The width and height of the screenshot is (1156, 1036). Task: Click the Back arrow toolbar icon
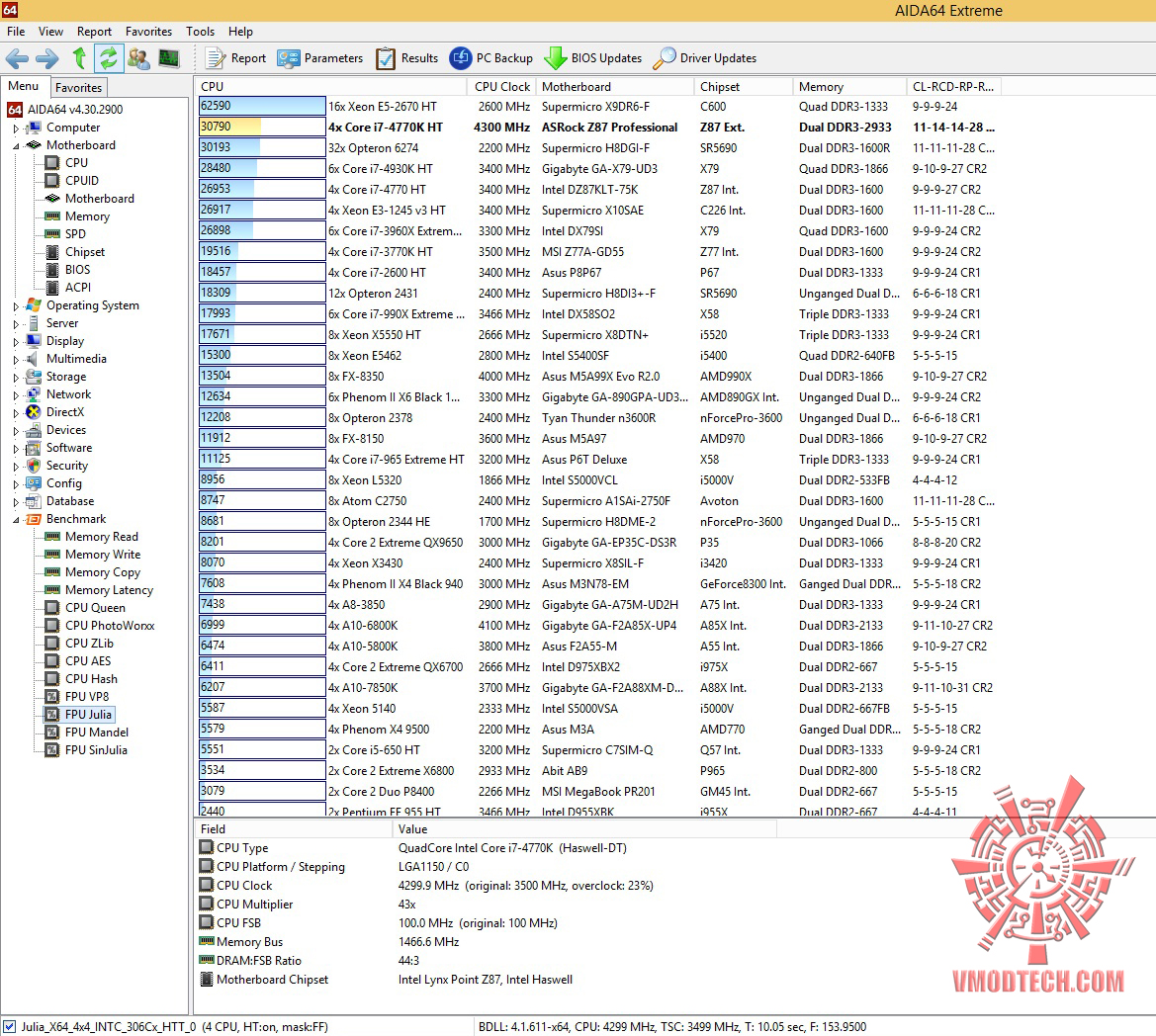(17, 58)
